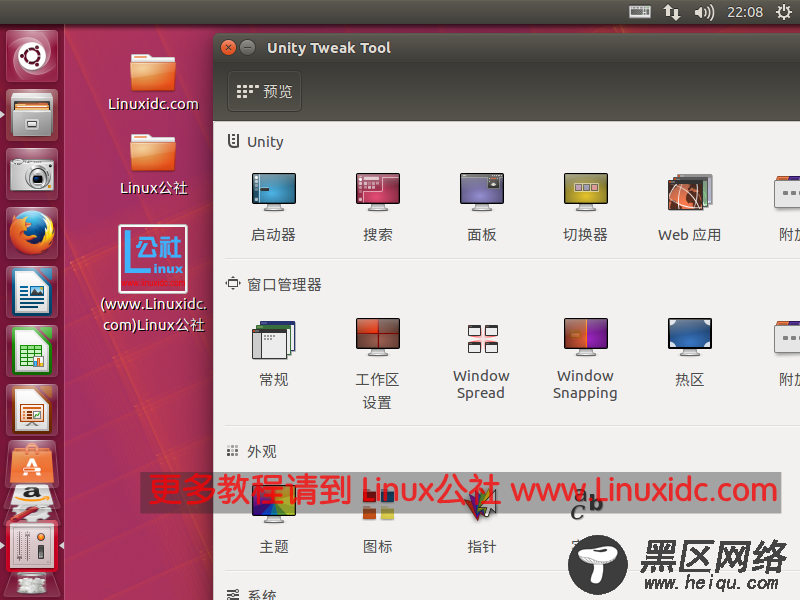Launch LibreOffice Impress from the launcher

[x=32, y=410]
